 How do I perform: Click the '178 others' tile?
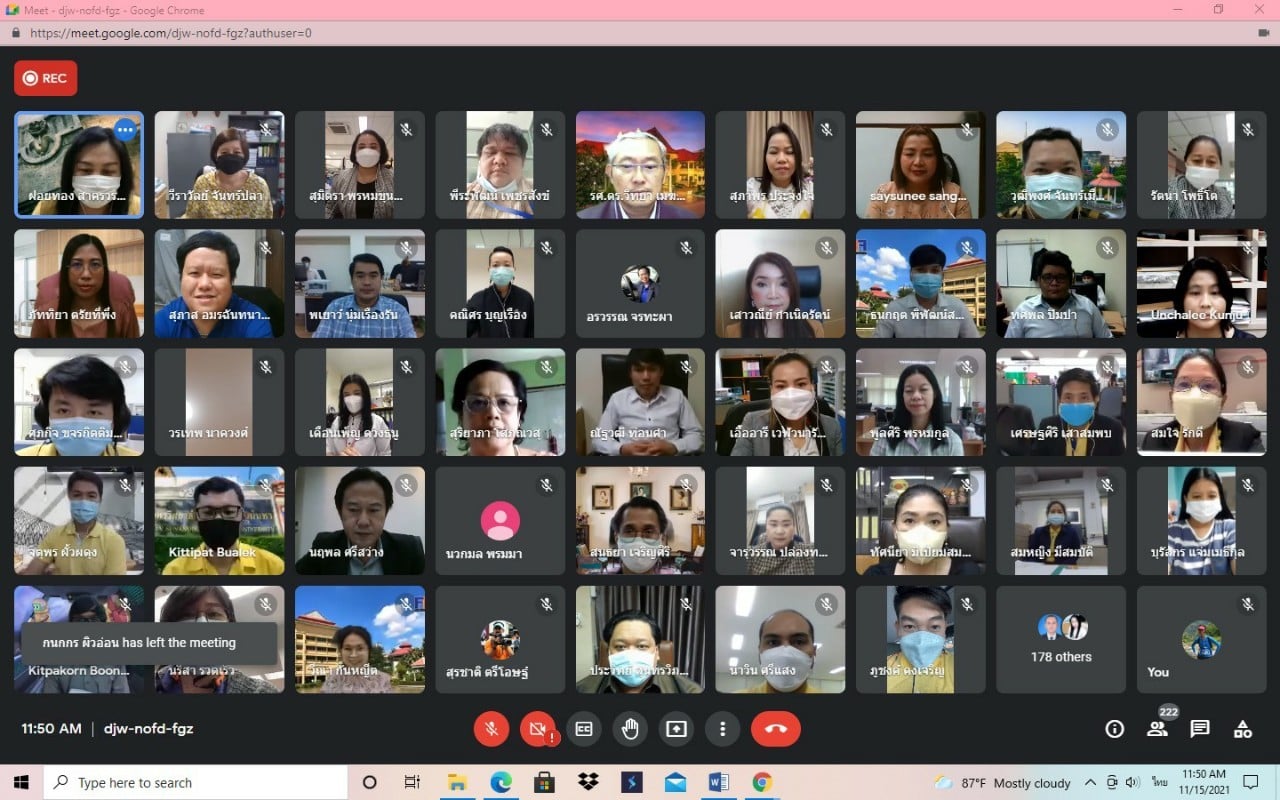click(x=1061, y=640)
